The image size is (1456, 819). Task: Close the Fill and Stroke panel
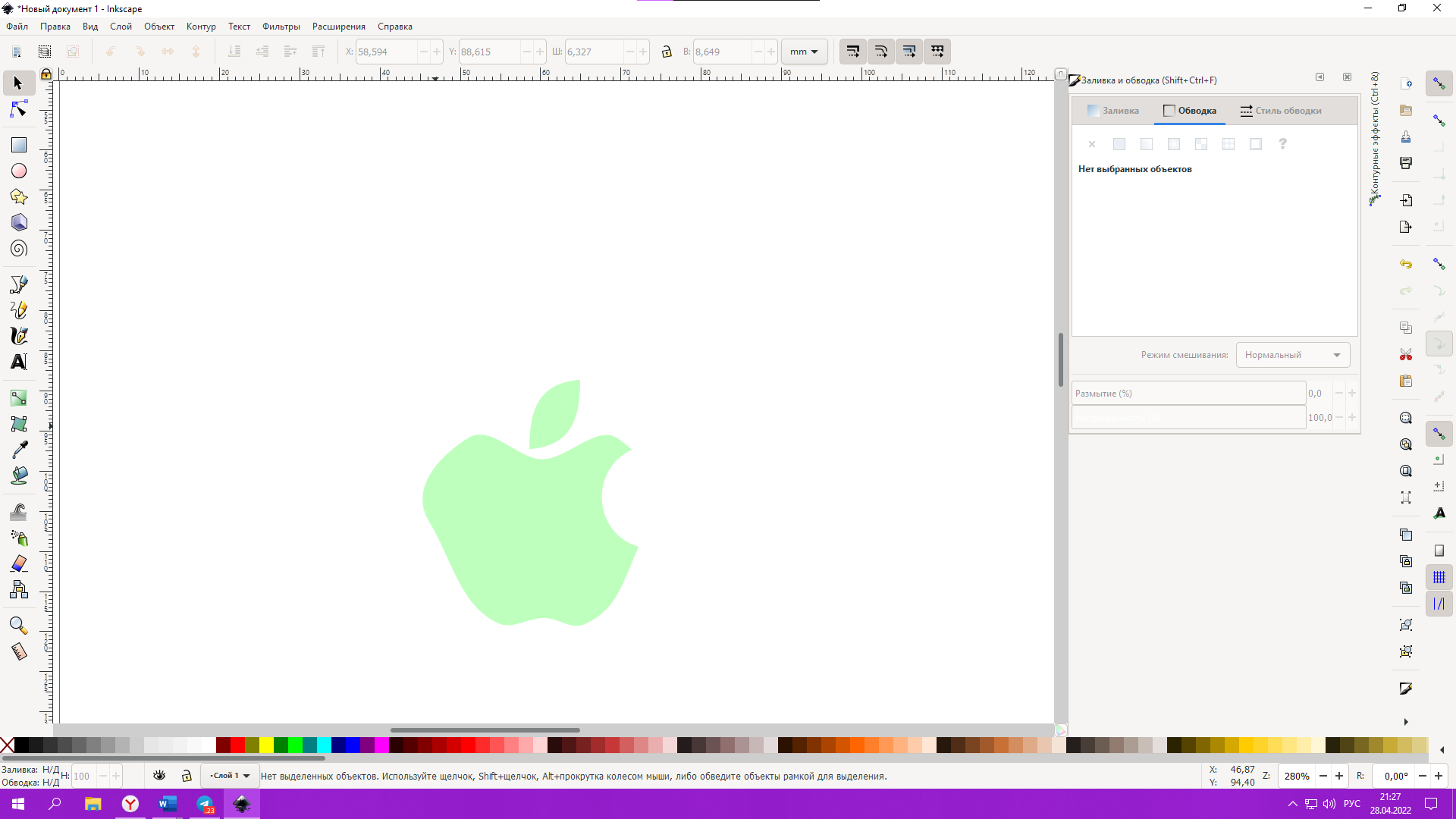pos(1347,77)
